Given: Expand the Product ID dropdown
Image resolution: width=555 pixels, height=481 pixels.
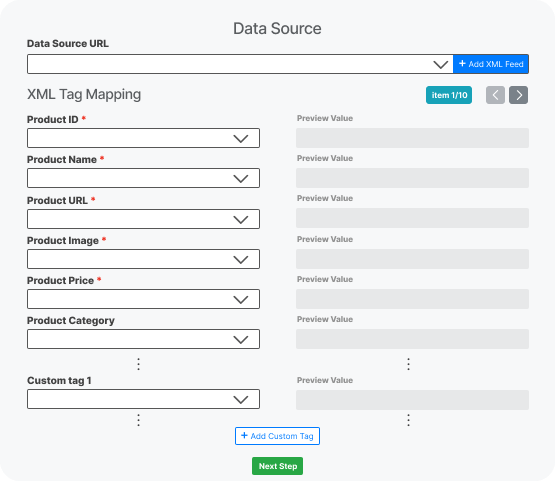Looking at the screenshot, I should click(x=143, y=138).
